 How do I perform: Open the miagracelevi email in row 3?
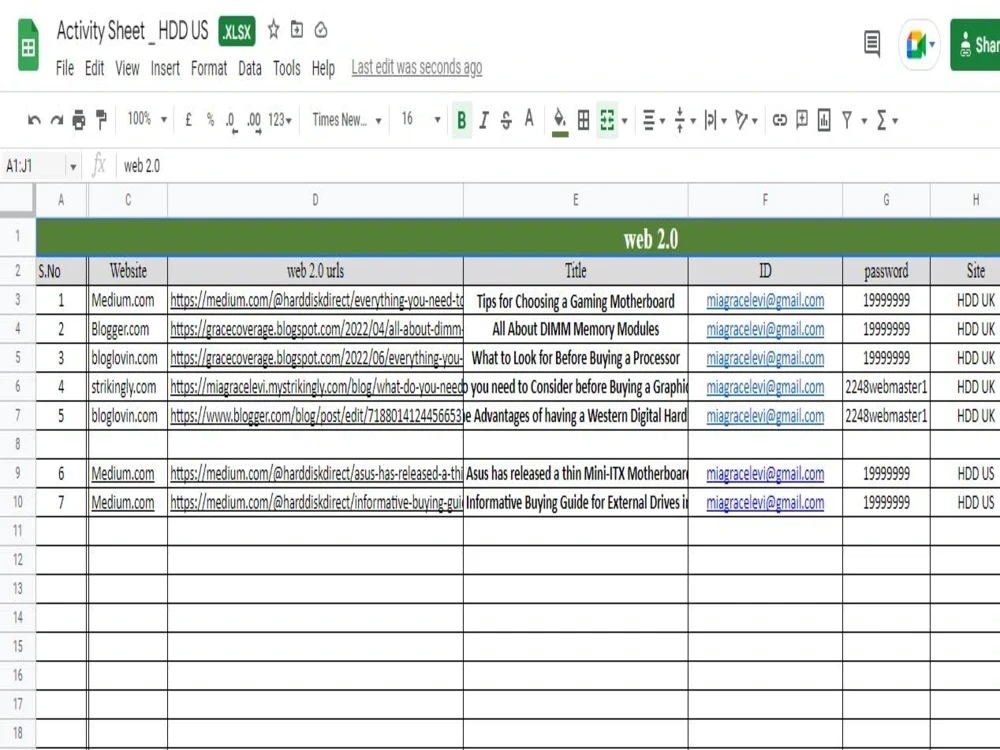[x=765, y=300]
